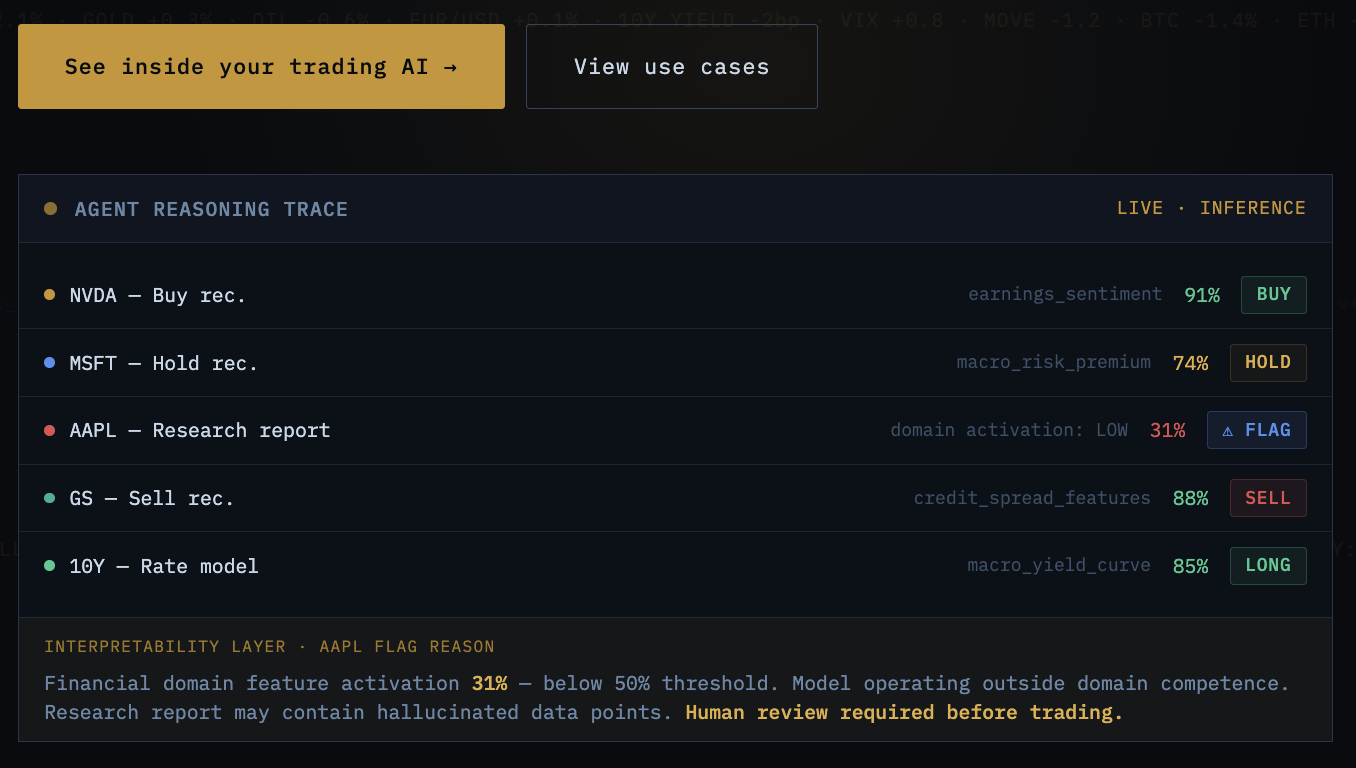Click the 31% domain activation value
Image resolution: width=1356 pixels, height=768 pixels.
[1167, 430]
